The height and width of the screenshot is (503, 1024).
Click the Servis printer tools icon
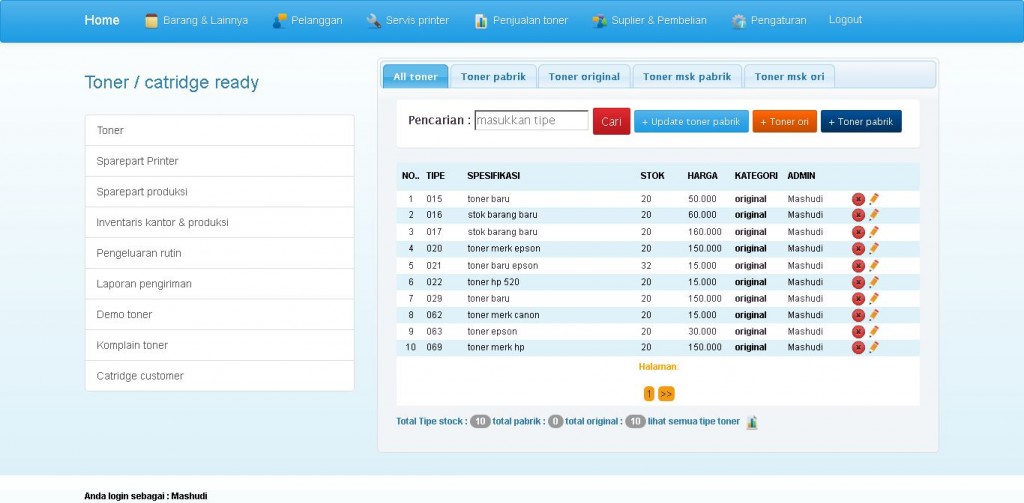pos(374,21)
